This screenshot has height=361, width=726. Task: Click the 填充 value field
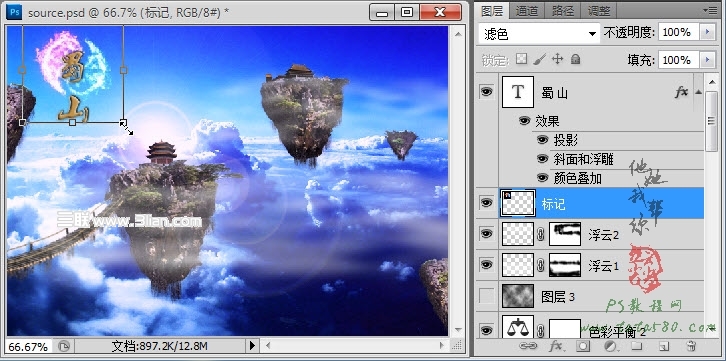679,60
